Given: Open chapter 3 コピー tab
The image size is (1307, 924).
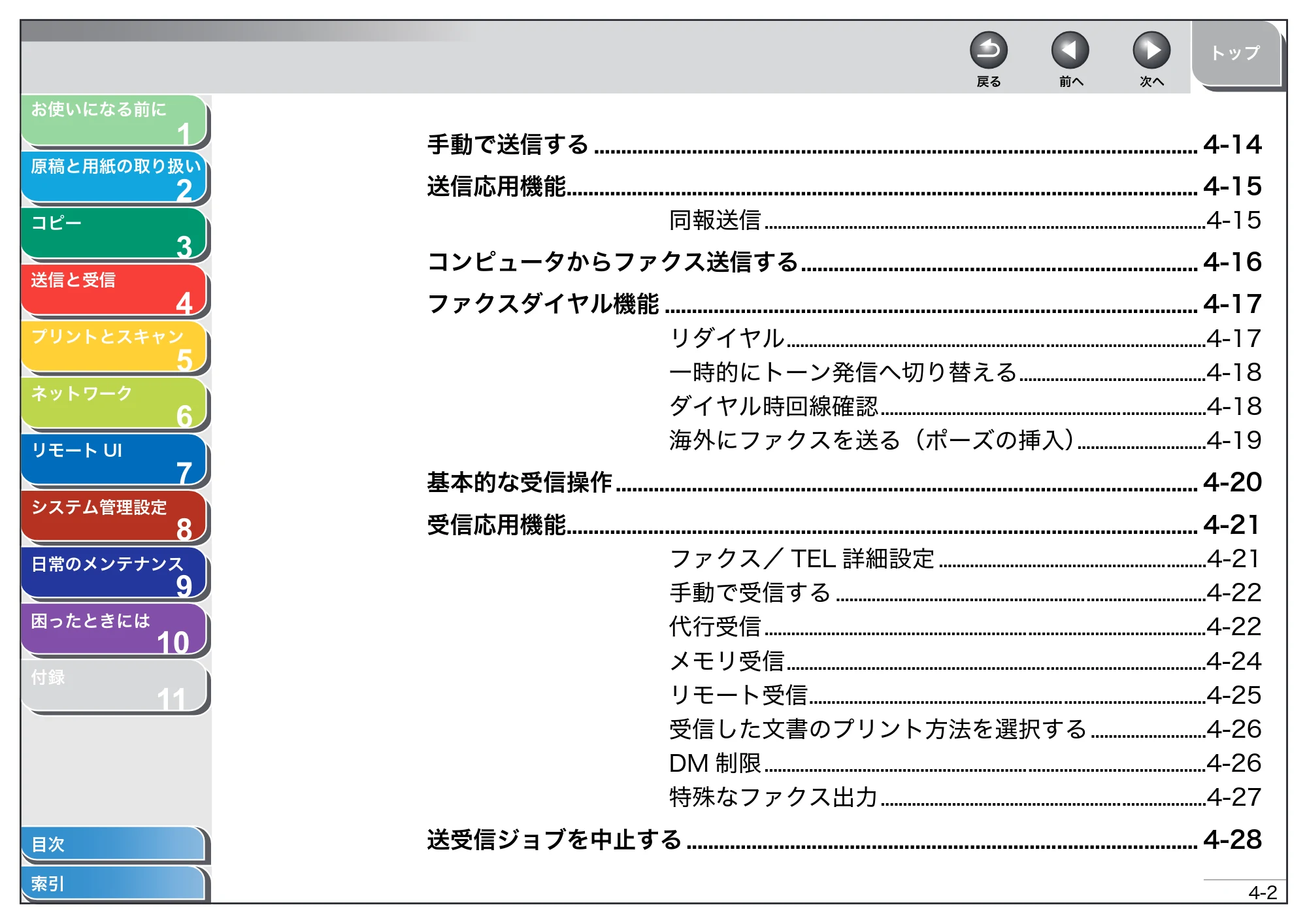Looking at the screenshot, I should pyautogui.click(x=115, y=235).
